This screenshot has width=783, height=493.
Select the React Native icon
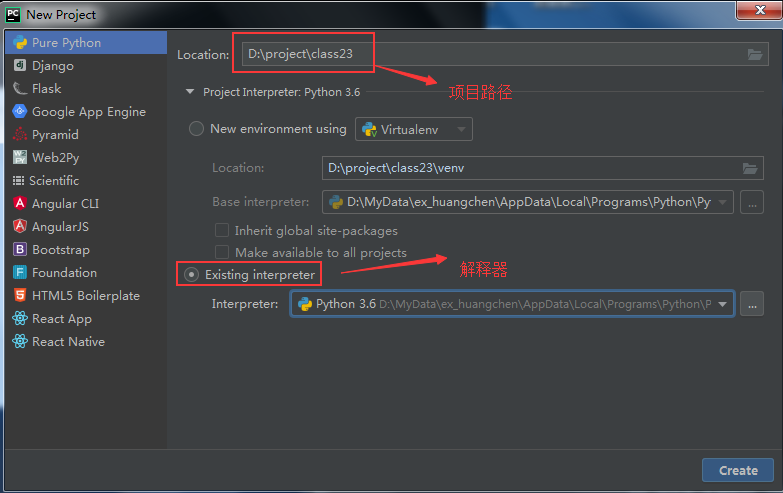tap(20, 341)
